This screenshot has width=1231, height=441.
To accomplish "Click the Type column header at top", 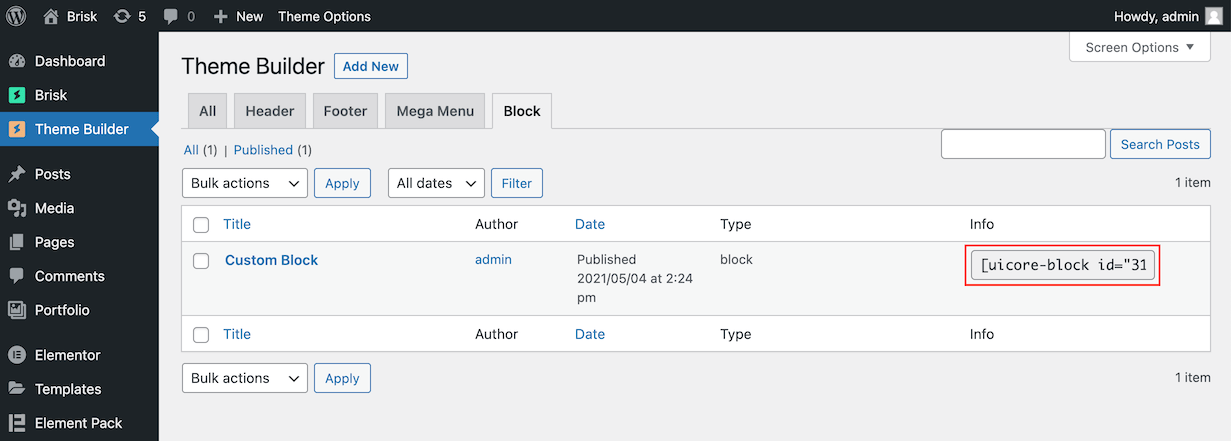I will point(735,224).
